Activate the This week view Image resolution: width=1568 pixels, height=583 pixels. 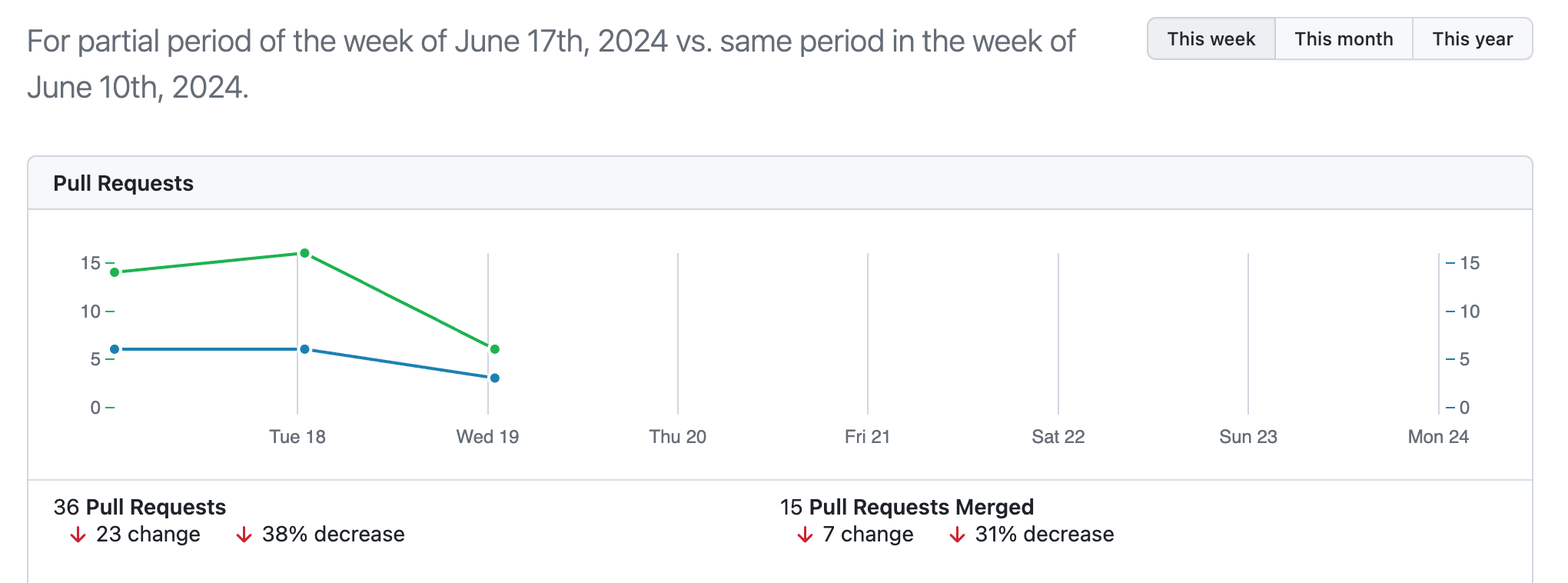[1211, 38]
